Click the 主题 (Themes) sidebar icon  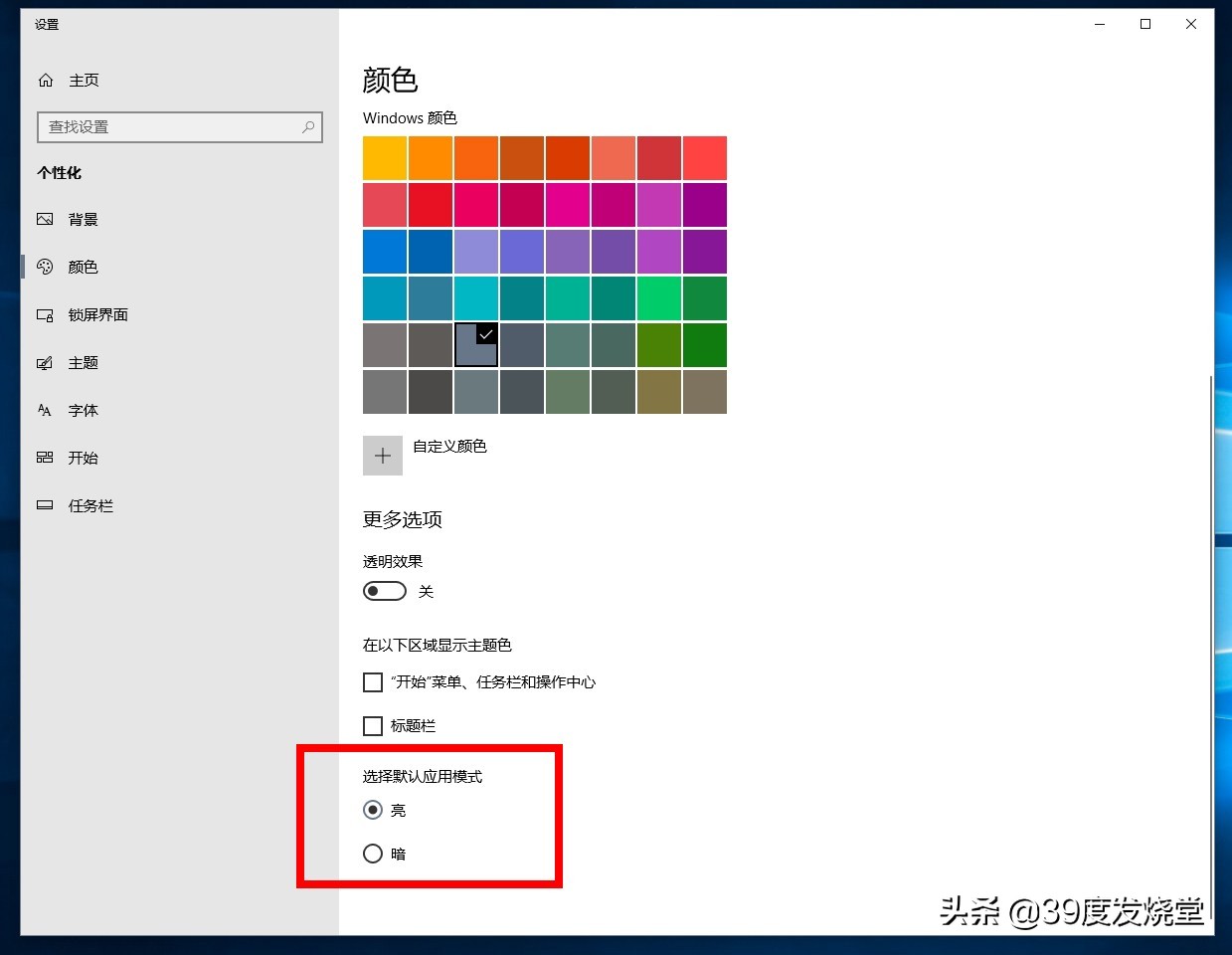click(46, 362)
